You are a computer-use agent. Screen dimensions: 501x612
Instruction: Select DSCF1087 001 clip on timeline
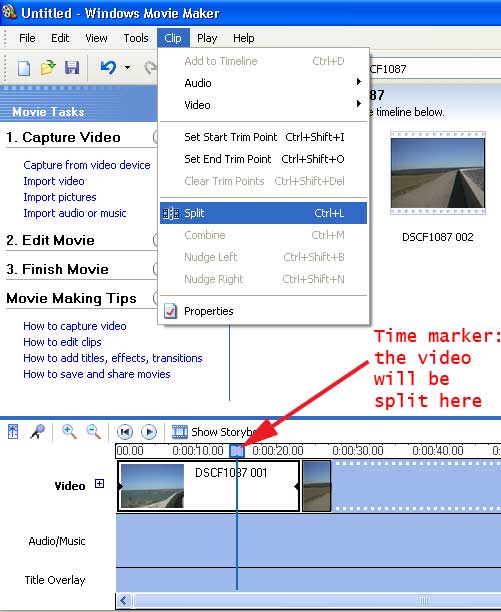click(x=209, y=486)
